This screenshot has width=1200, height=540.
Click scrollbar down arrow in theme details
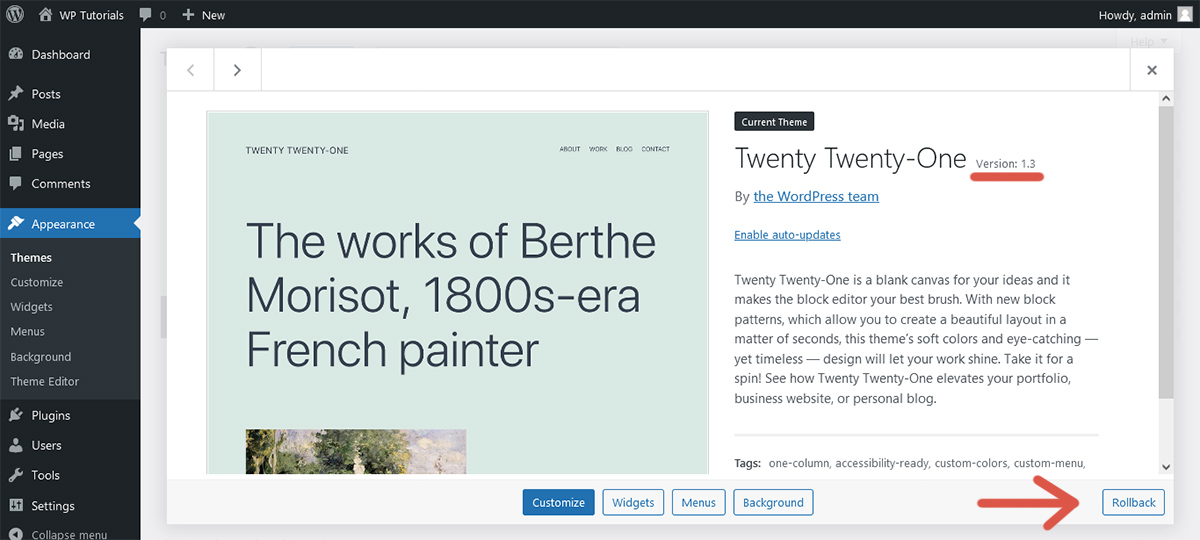tap(1166, 467)
